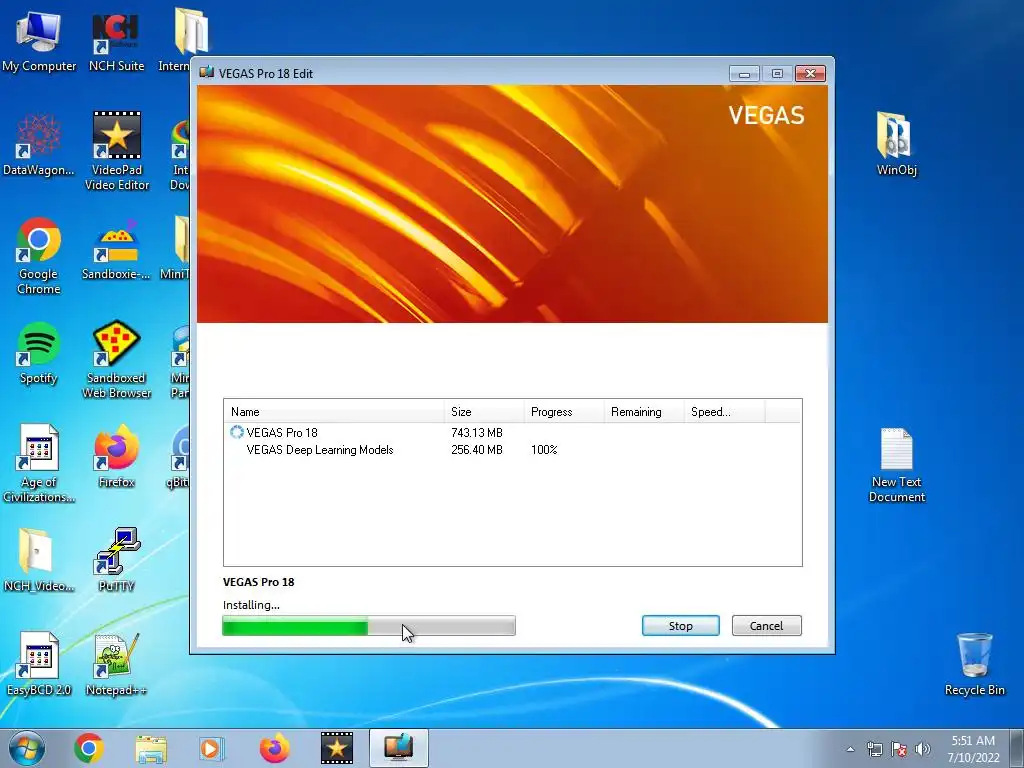Open the Recycle Bin

974,664
